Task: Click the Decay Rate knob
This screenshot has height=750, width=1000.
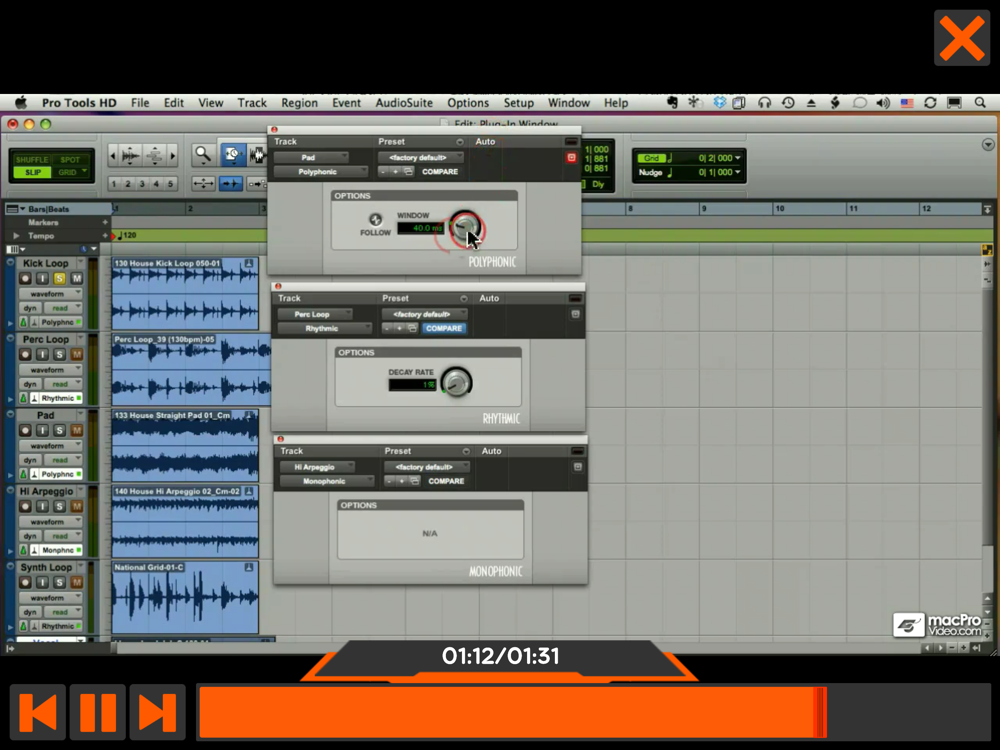Action: click(456, 383)
